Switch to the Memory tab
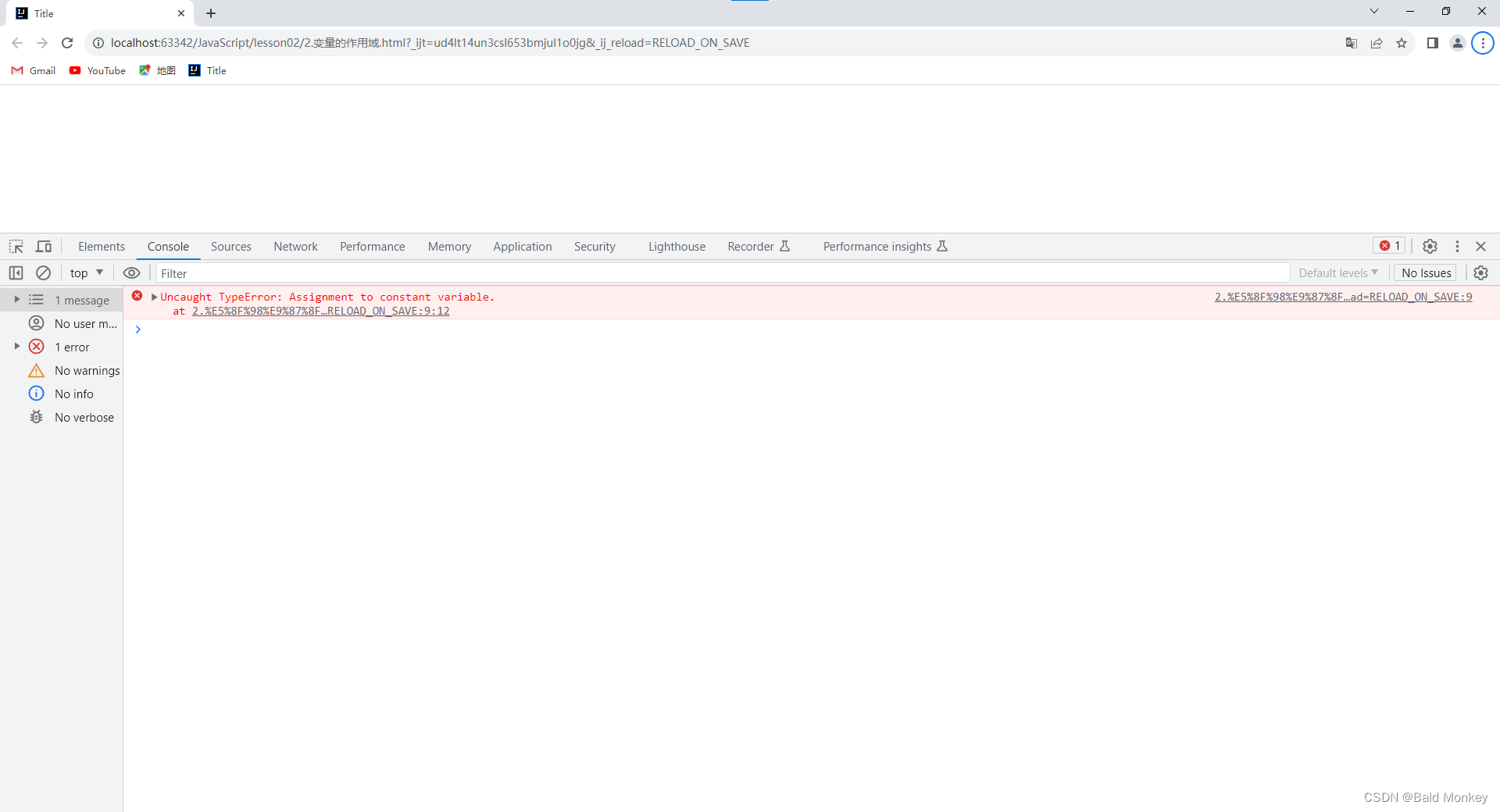This screenshot has height=812, width=1500. coord(449,247)
